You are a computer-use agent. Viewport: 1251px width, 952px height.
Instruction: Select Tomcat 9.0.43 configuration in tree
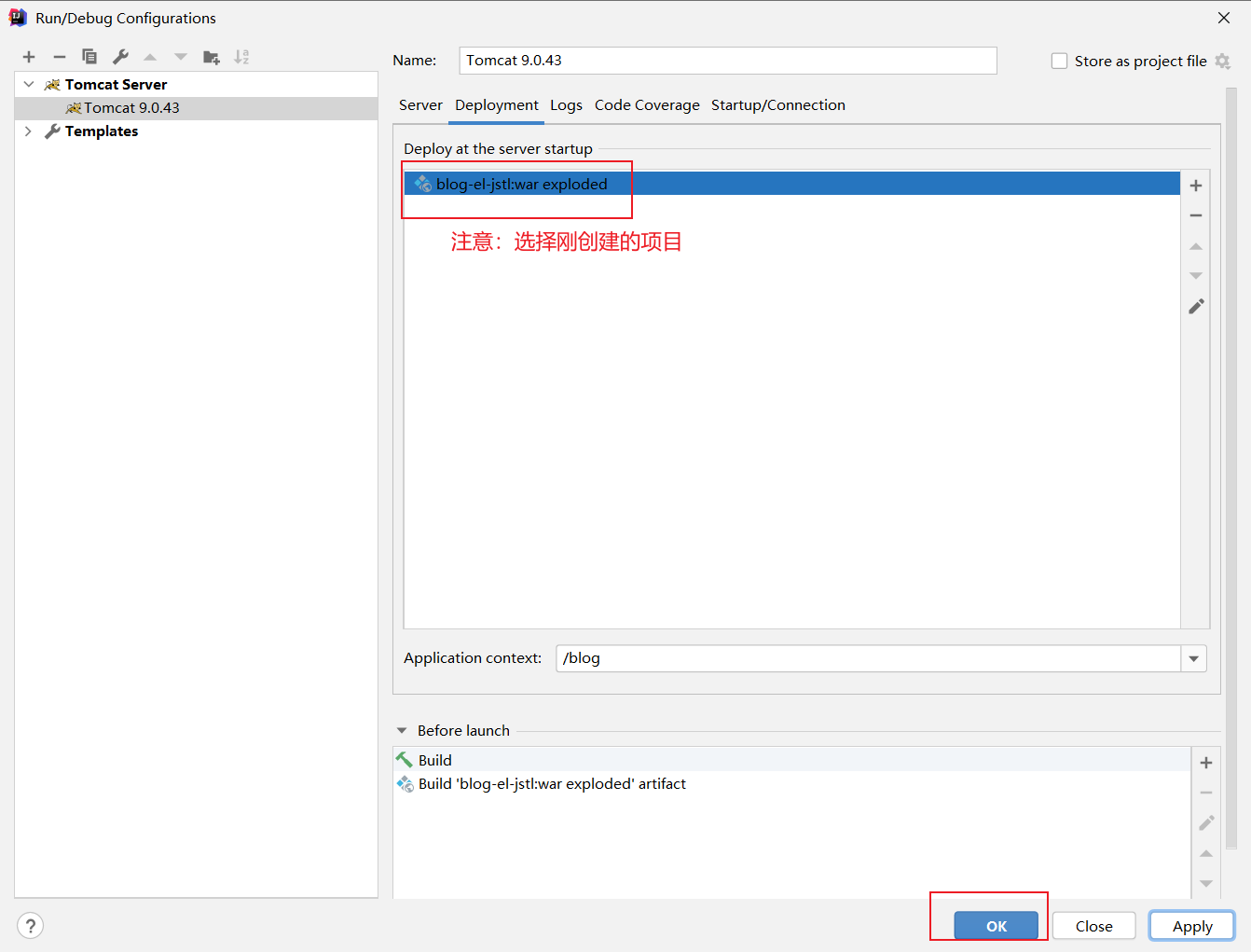196,108
